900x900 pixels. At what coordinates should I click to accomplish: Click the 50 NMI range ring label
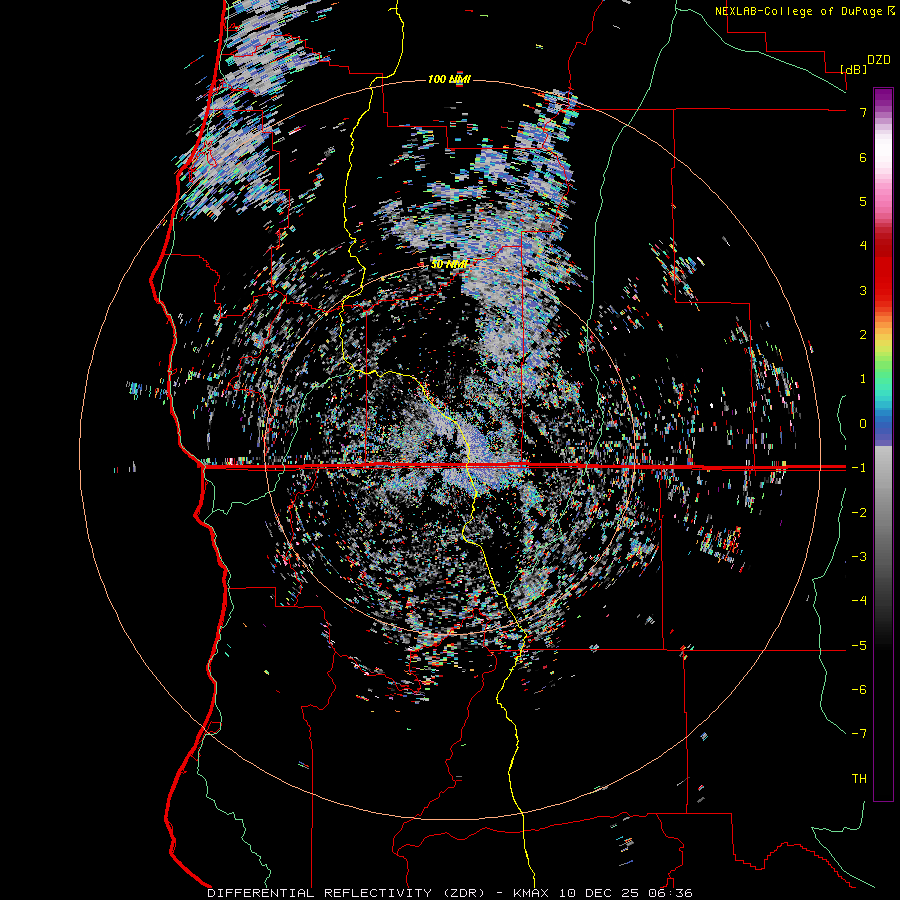[x=449, y=265]
